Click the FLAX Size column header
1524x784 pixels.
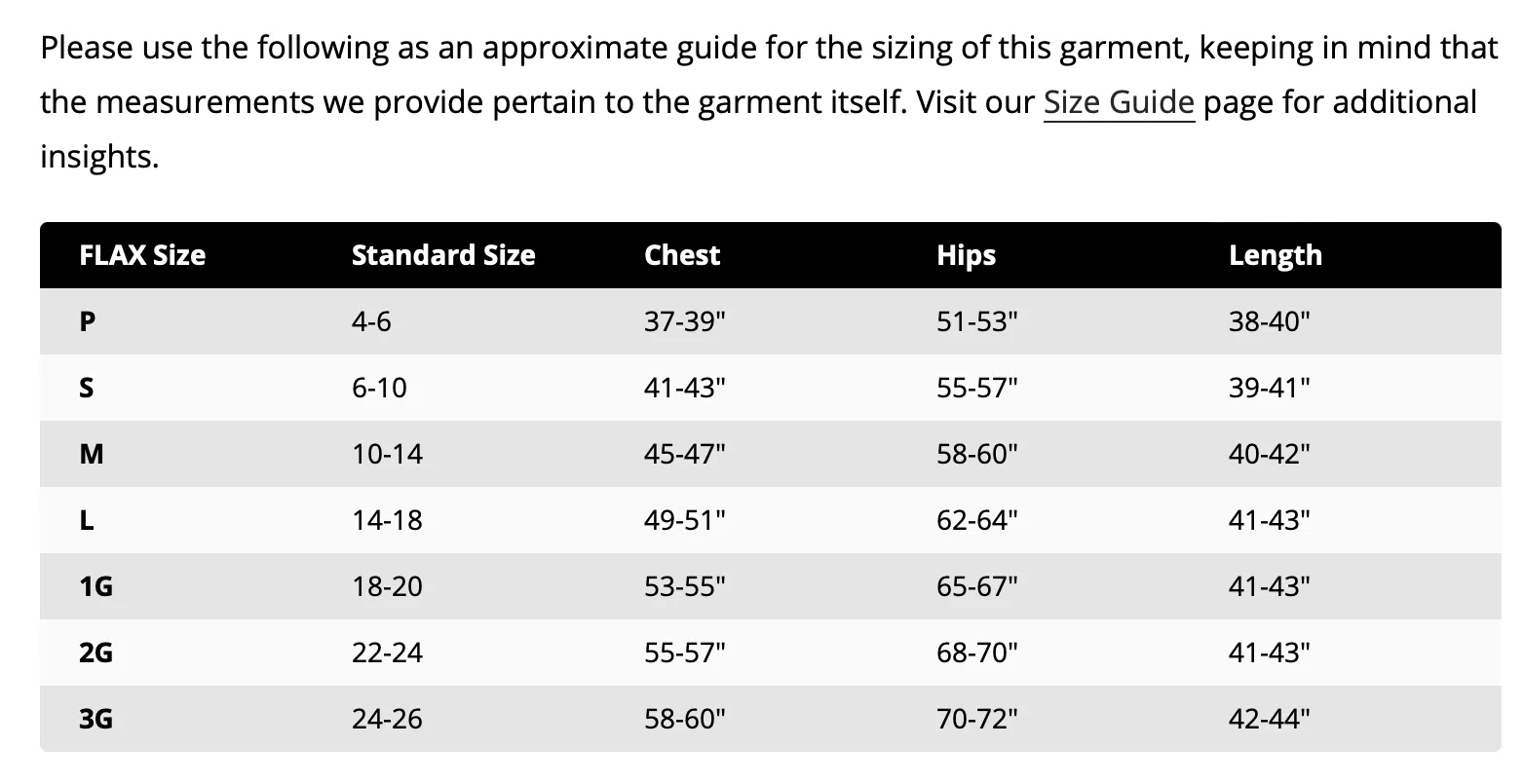tap(142, 255)
